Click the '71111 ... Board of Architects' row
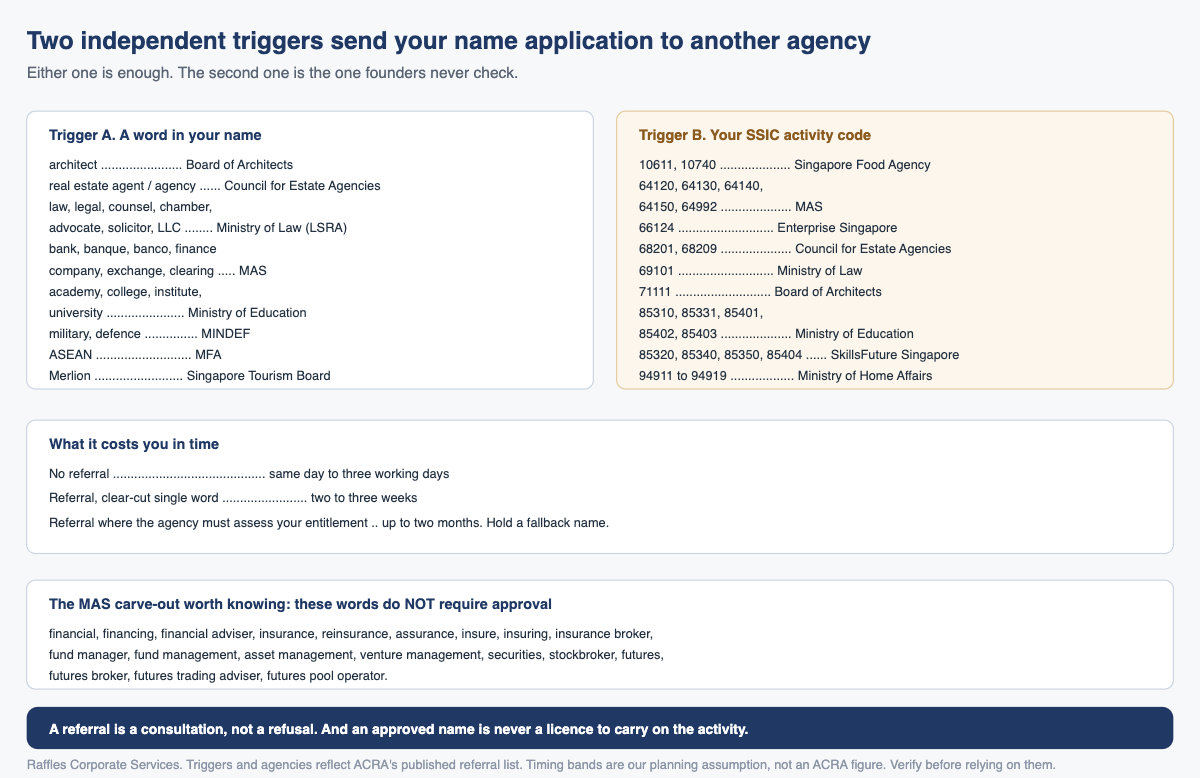 pos(761,291)
